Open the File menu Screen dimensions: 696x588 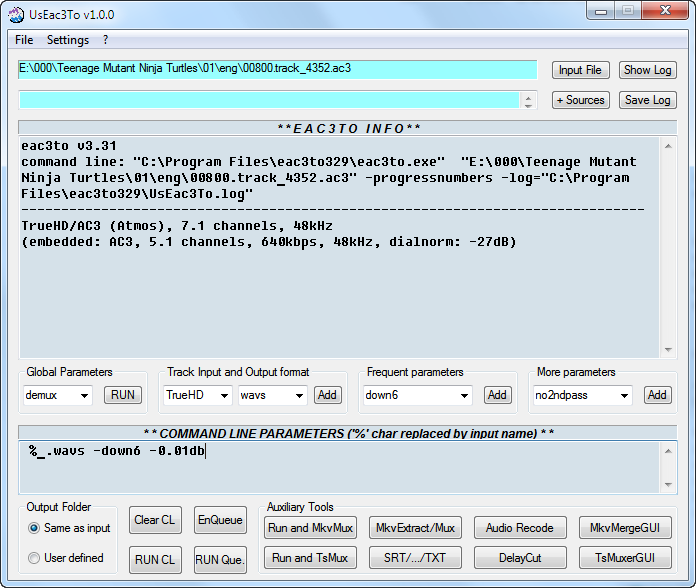point(24,40)
